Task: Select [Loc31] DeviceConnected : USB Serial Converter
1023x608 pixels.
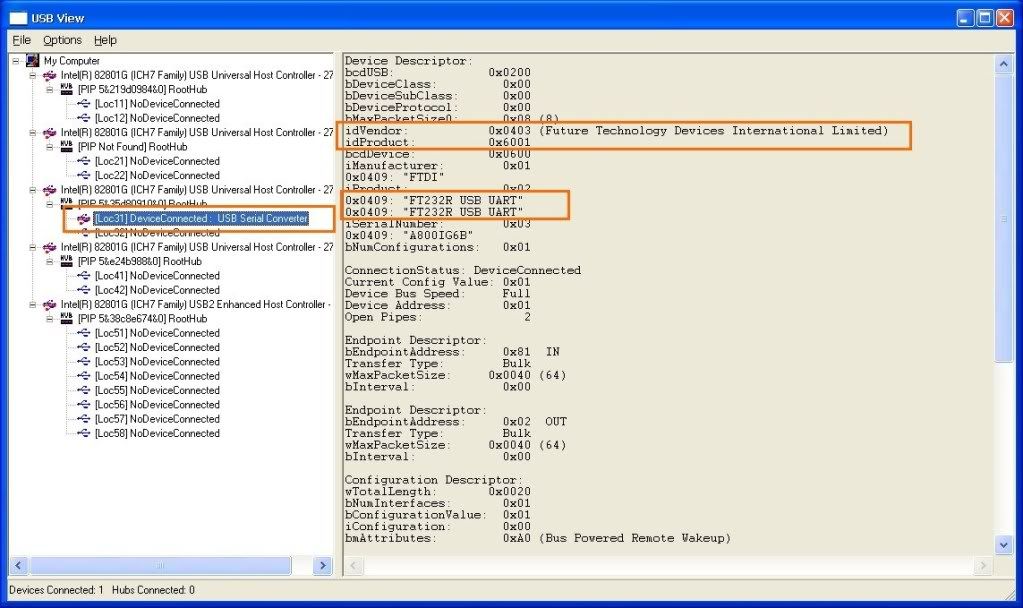Action: (201, 219)
